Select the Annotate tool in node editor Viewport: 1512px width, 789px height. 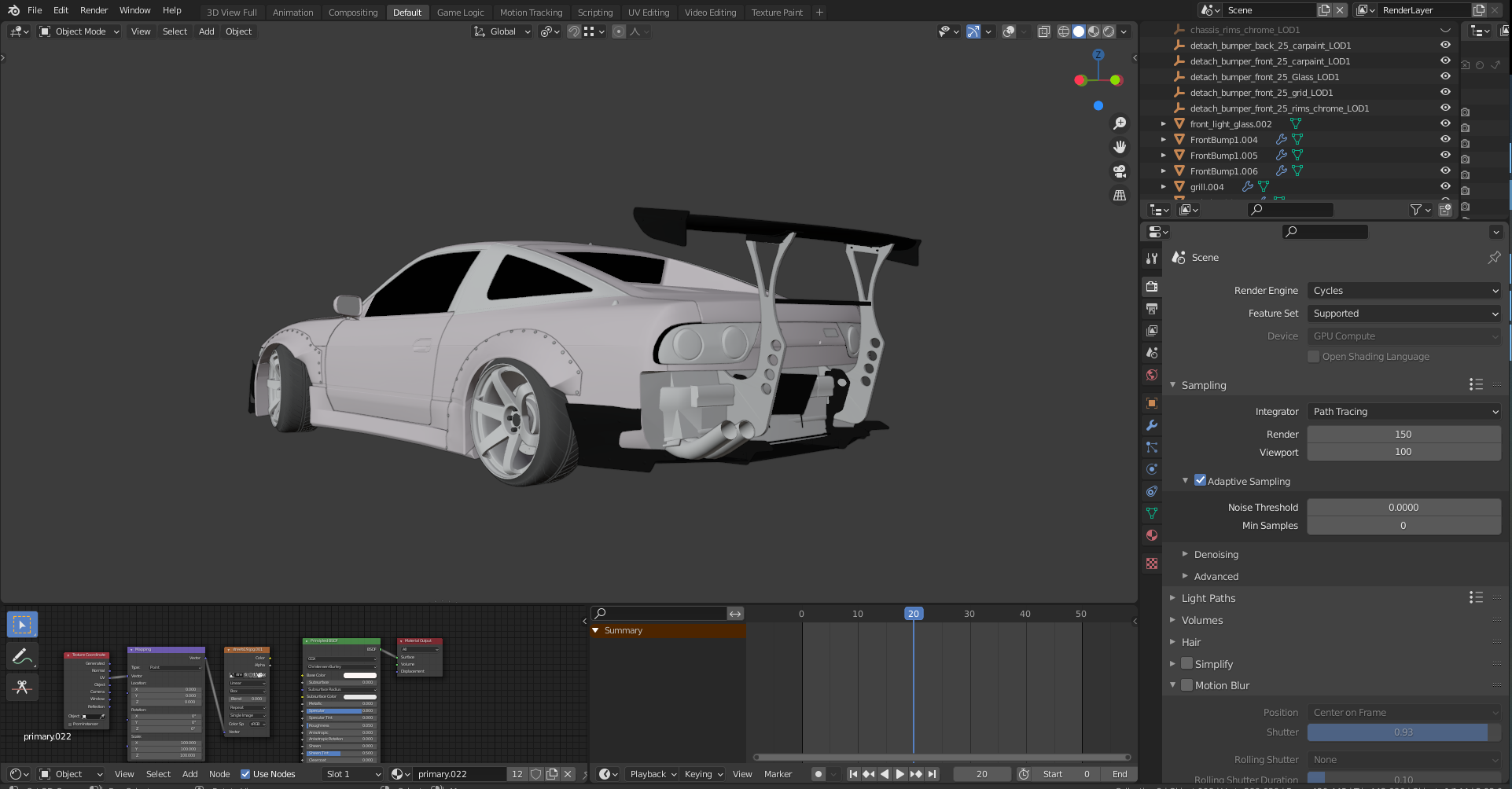(x=22, y=656)
